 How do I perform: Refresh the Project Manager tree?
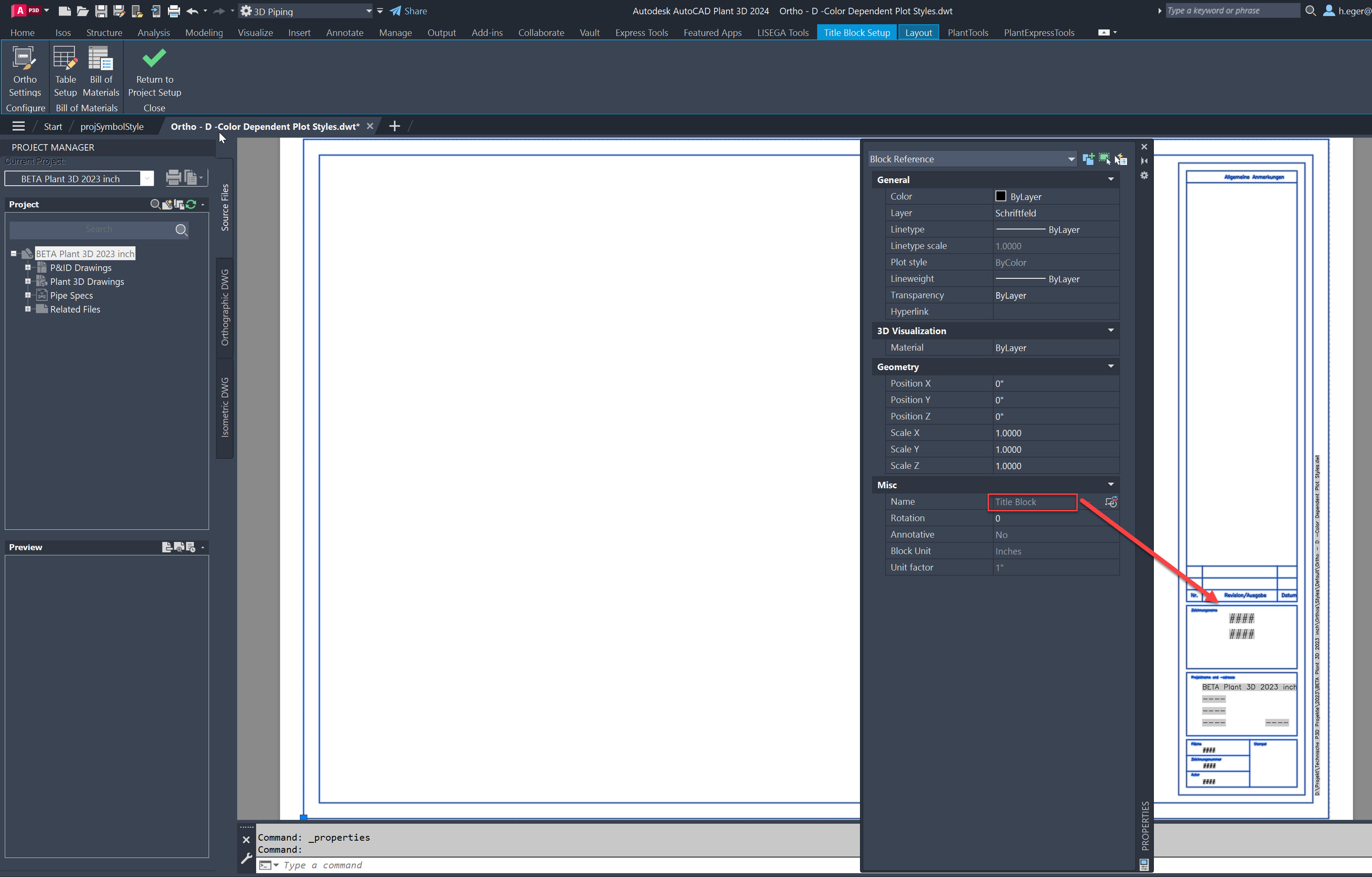pyautogui.click(x=191, y=204)
